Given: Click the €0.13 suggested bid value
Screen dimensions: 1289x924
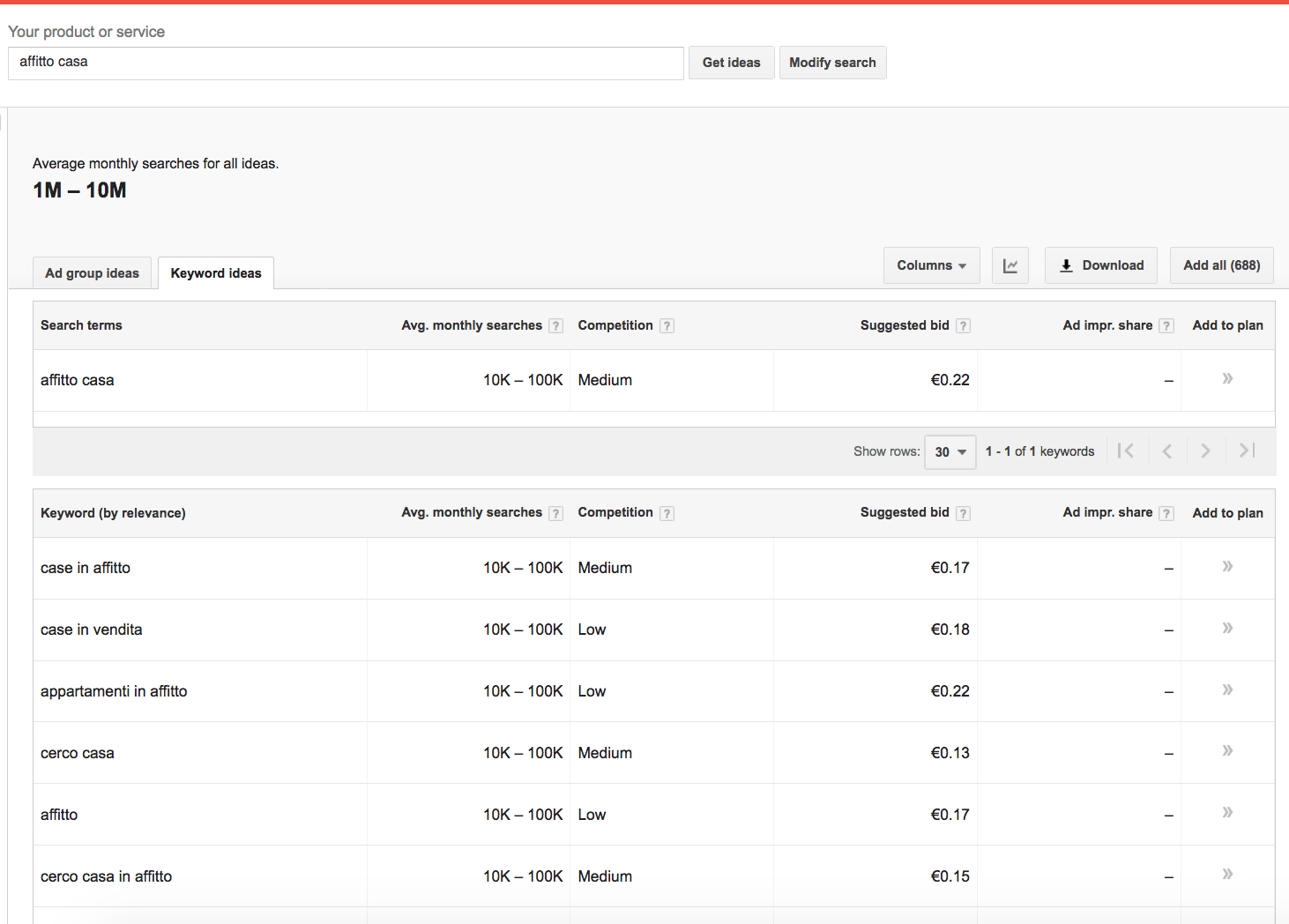Looking at the screenshot, I should point(950,753).
